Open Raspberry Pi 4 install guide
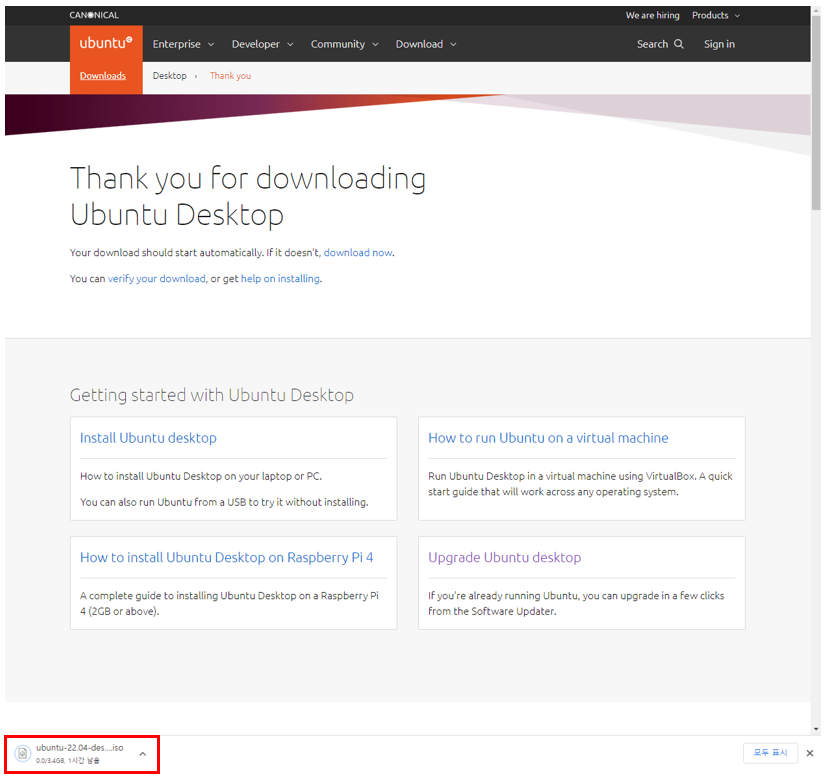Screen dimensions: 826x779 click(x=227, y=558)
